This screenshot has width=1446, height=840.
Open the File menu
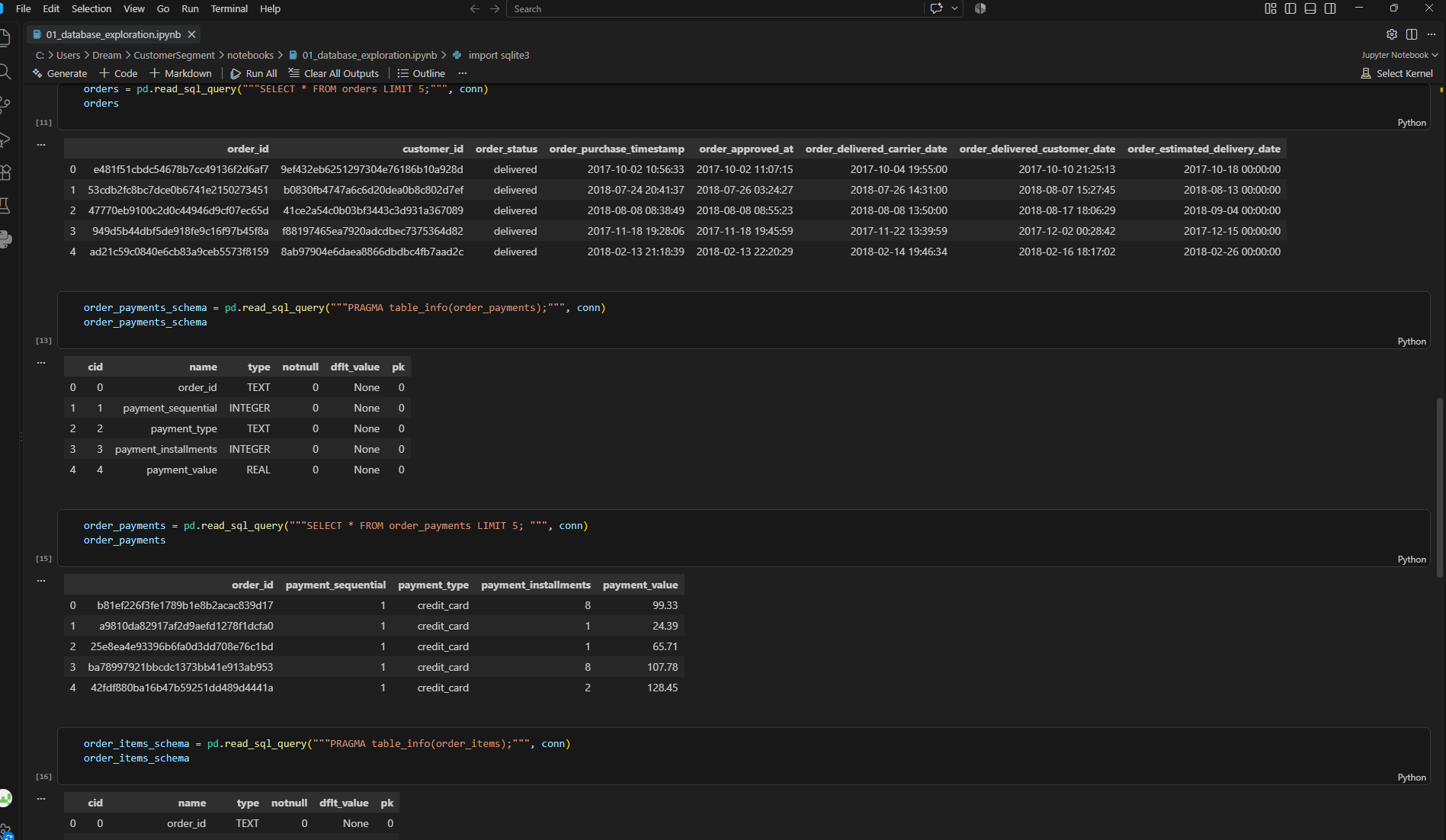(24, 8)
